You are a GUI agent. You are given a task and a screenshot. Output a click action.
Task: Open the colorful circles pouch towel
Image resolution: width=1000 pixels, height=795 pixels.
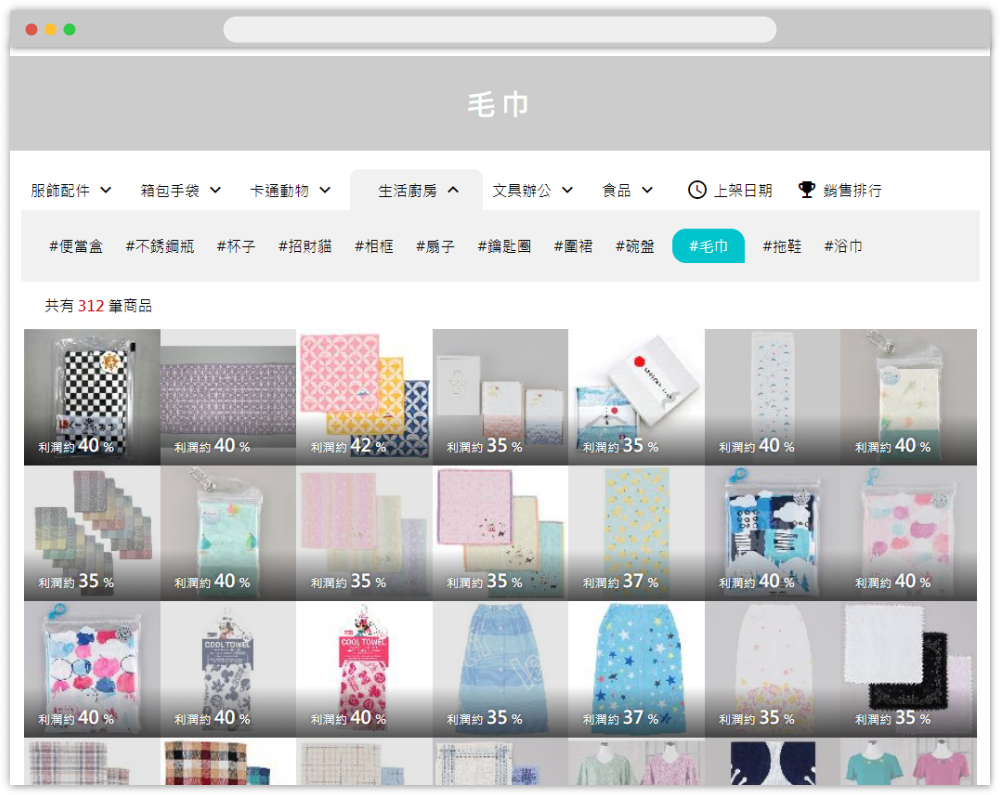92,669
